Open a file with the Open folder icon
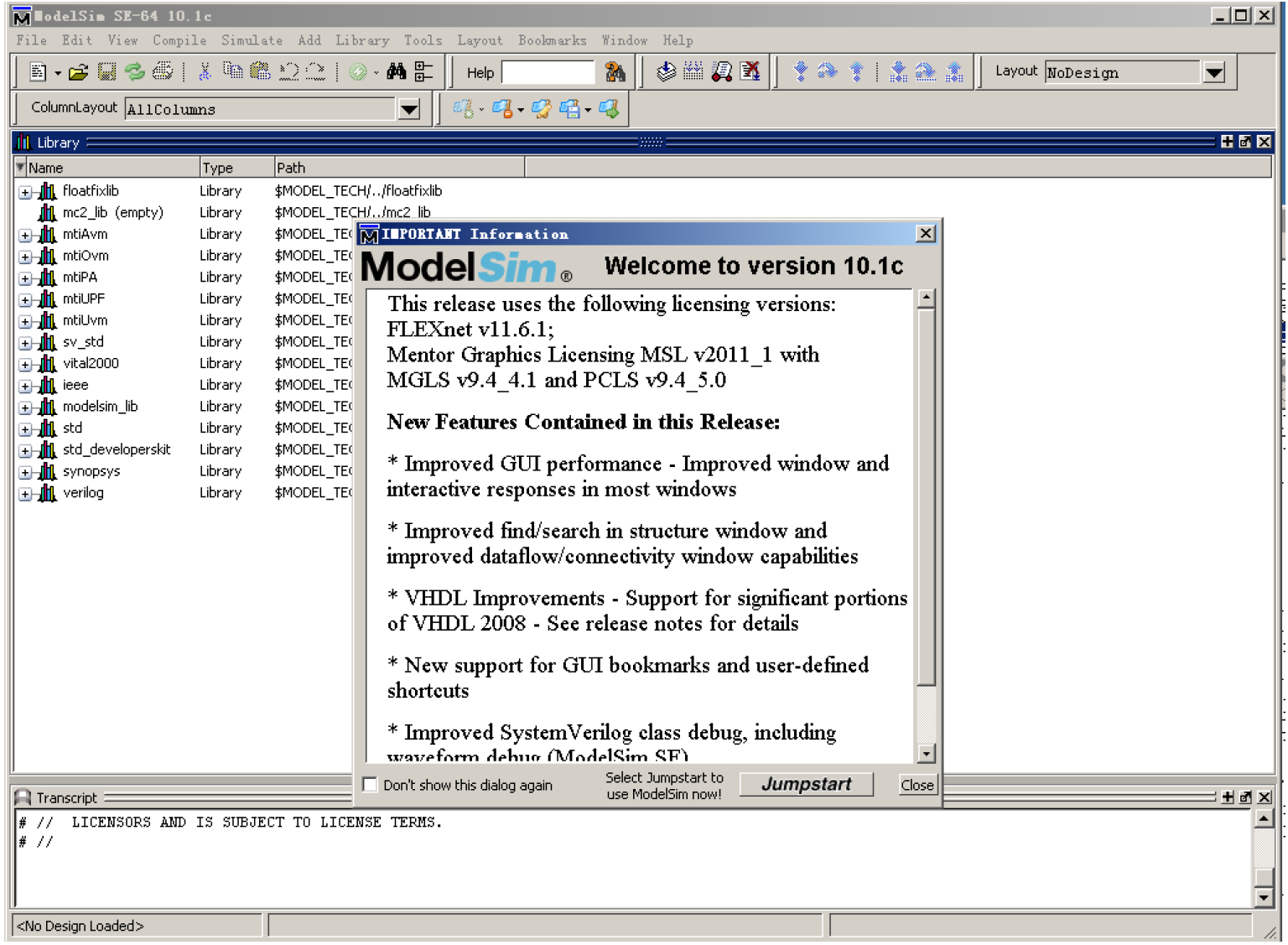Image resolution: width=1288 pixels, height=945 pixels. (79, 71)
